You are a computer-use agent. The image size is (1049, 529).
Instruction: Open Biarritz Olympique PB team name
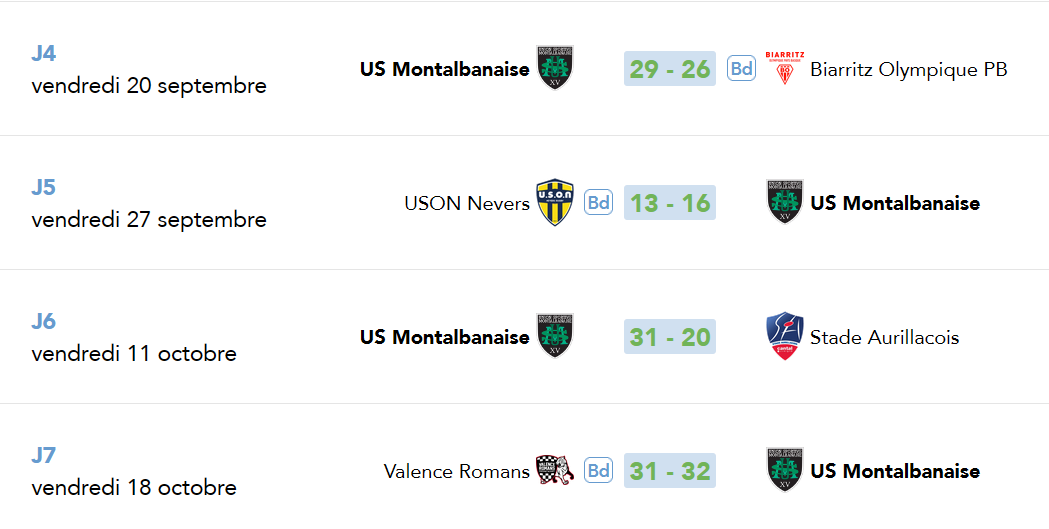tap(909, 69)
